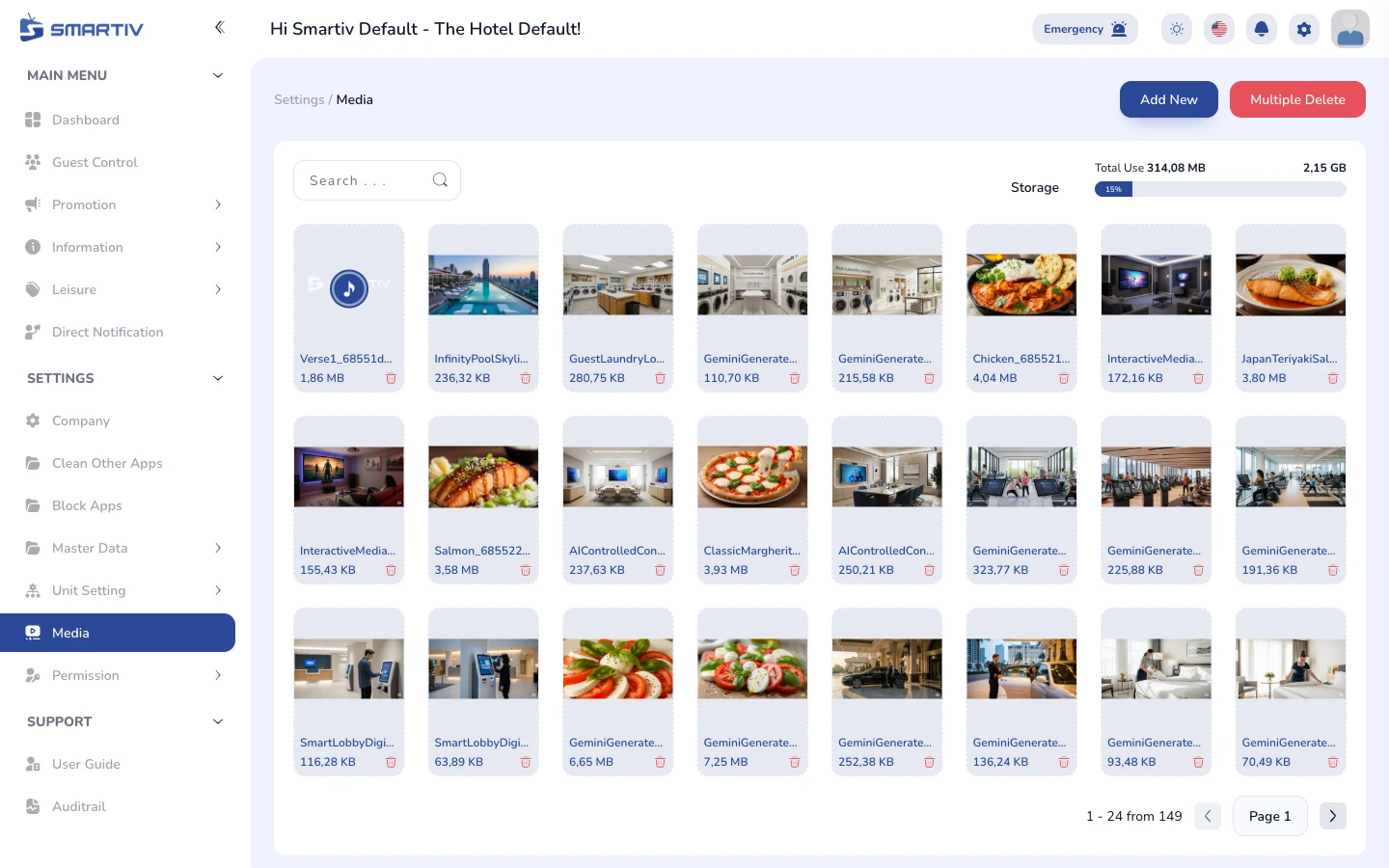Open Block Apps menu item

pos(118,505)
